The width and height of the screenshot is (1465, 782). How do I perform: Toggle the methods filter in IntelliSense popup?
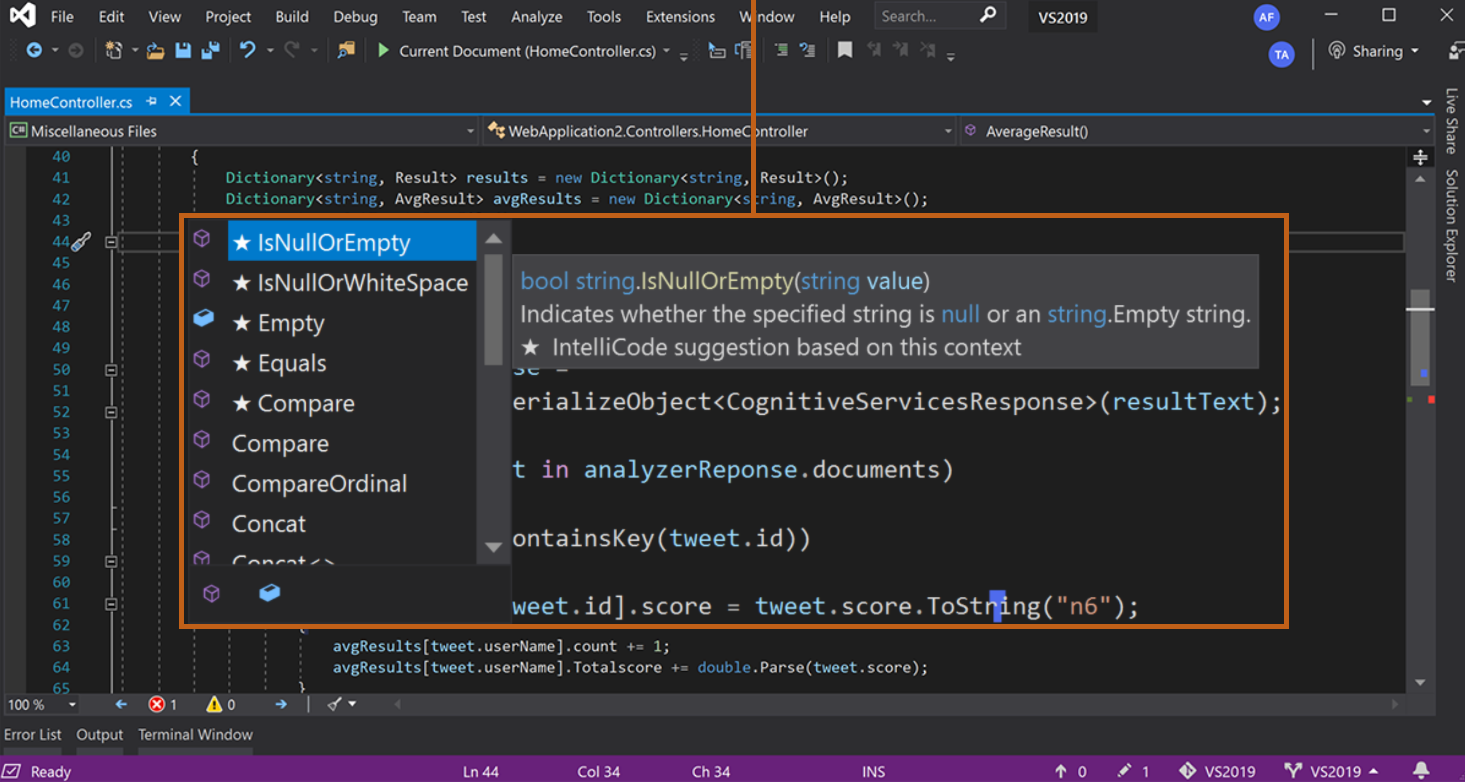pyautogui.click(x=211, y=594)
